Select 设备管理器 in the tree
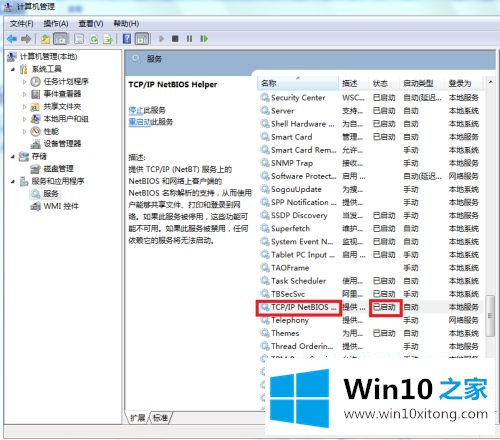Viewport: 500px width, 440px height. pos(62,144)
